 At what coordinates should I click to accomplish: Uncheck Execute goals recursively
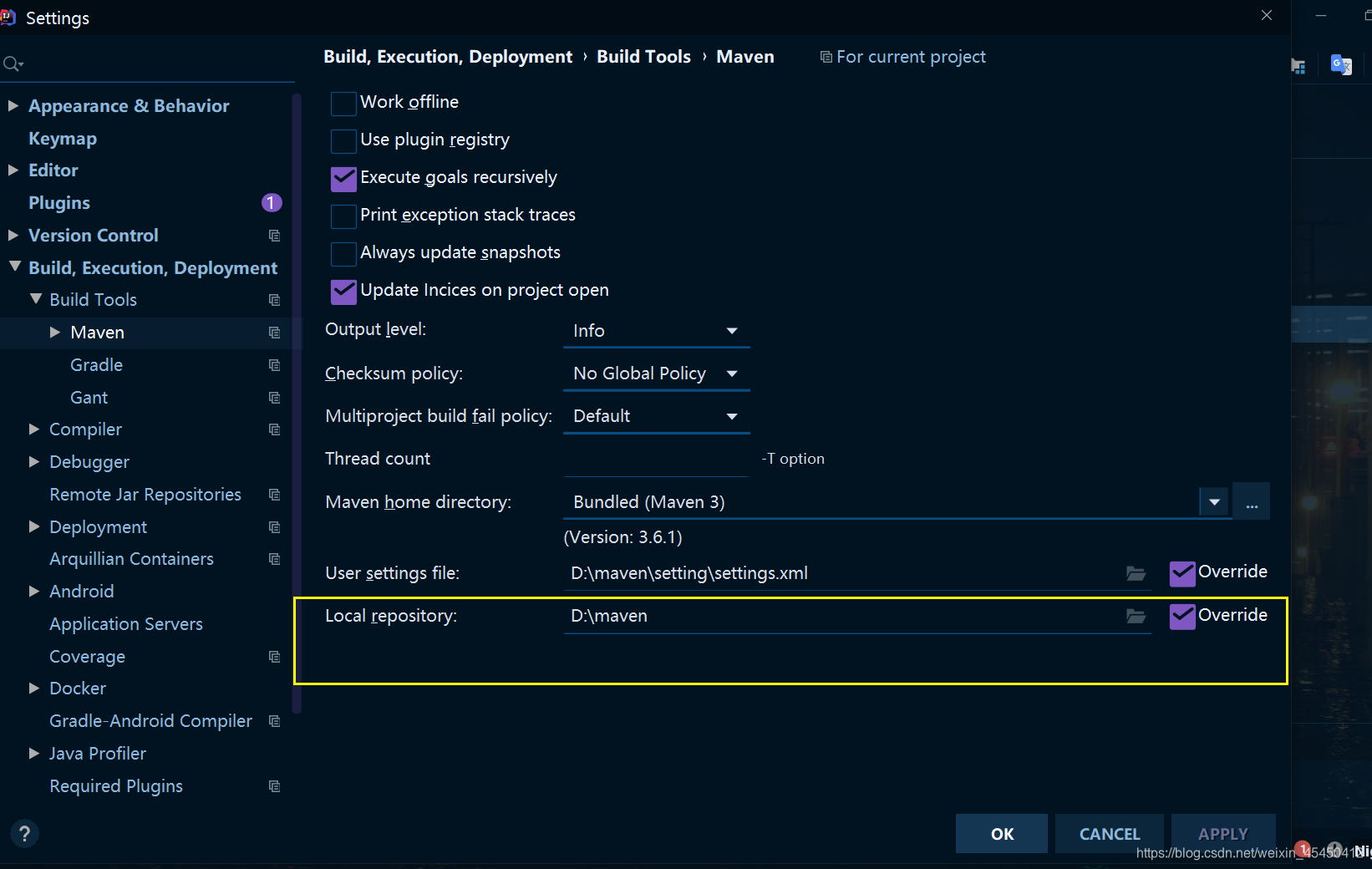click(x=343, y=178)
